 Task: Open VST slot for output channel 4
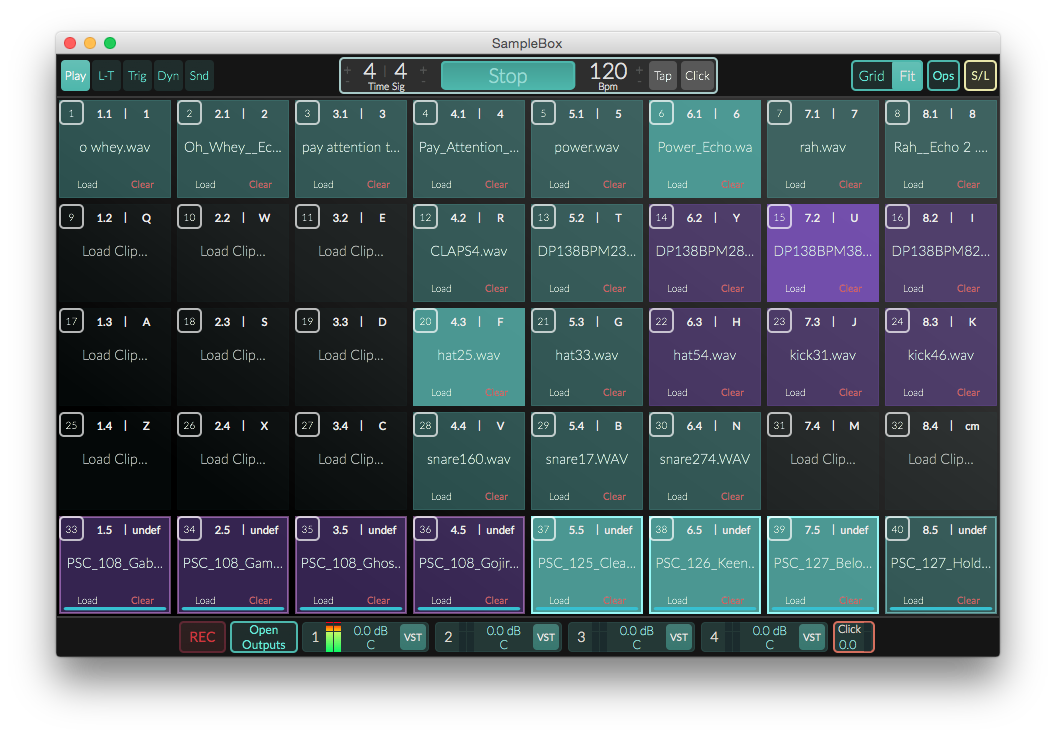click(812, 637)
